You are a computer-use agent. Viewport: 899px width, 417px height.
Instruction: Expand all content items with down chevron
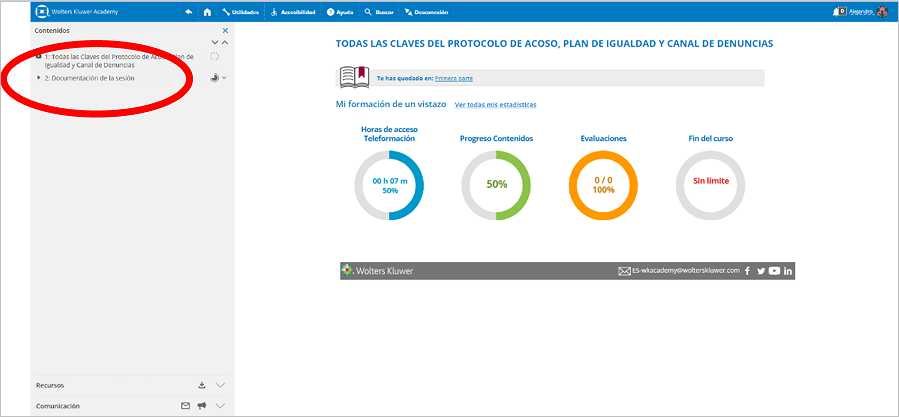click(215, 42)
